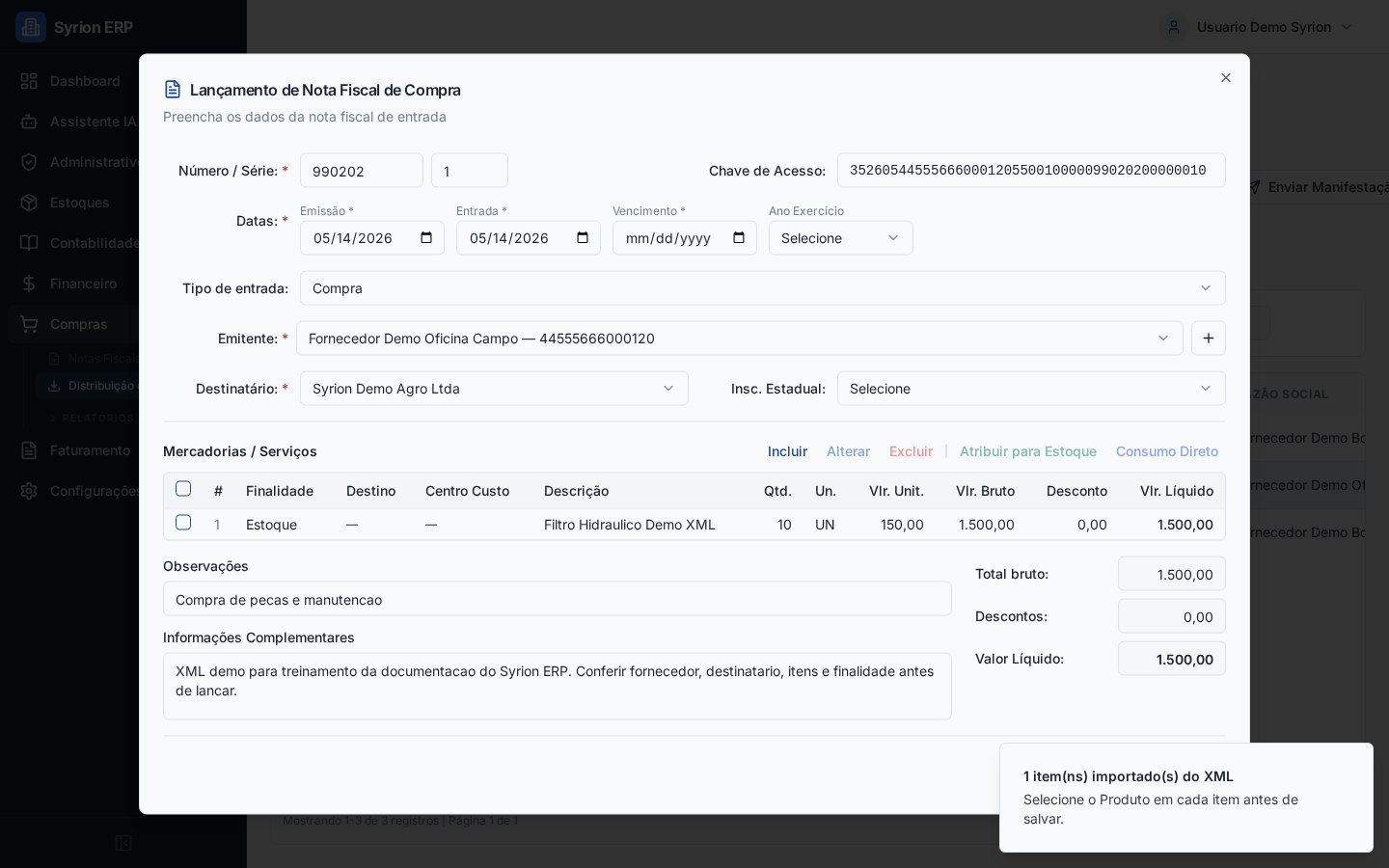Image resolution: width=1389 pixels, height=868 pixels.
Task: Open Dashboard in the sidebar
Action: click(85, 81)
